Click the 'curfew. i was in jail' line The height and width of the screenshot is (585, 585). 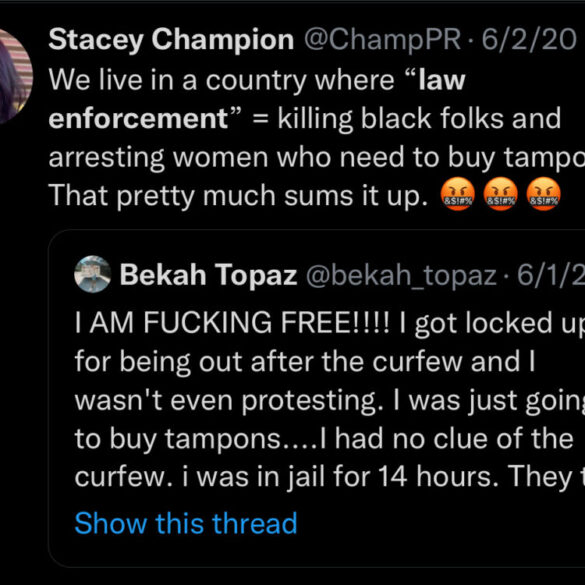(329, 477)
